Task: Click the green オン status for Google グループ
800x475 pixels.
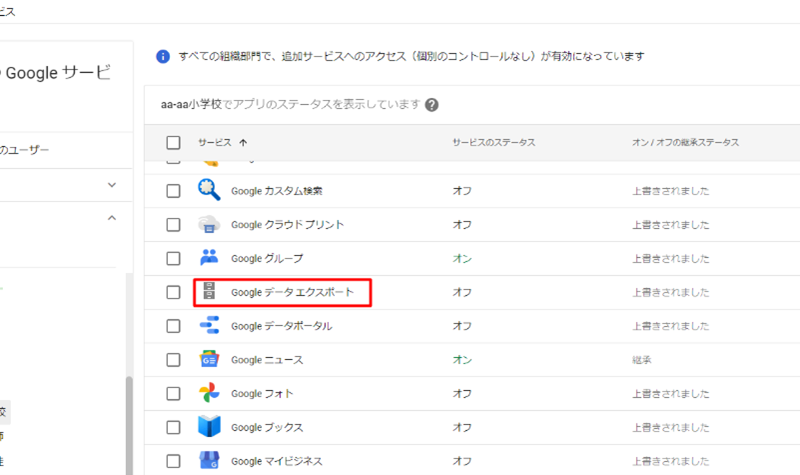Action: click(x=462, y=259)
